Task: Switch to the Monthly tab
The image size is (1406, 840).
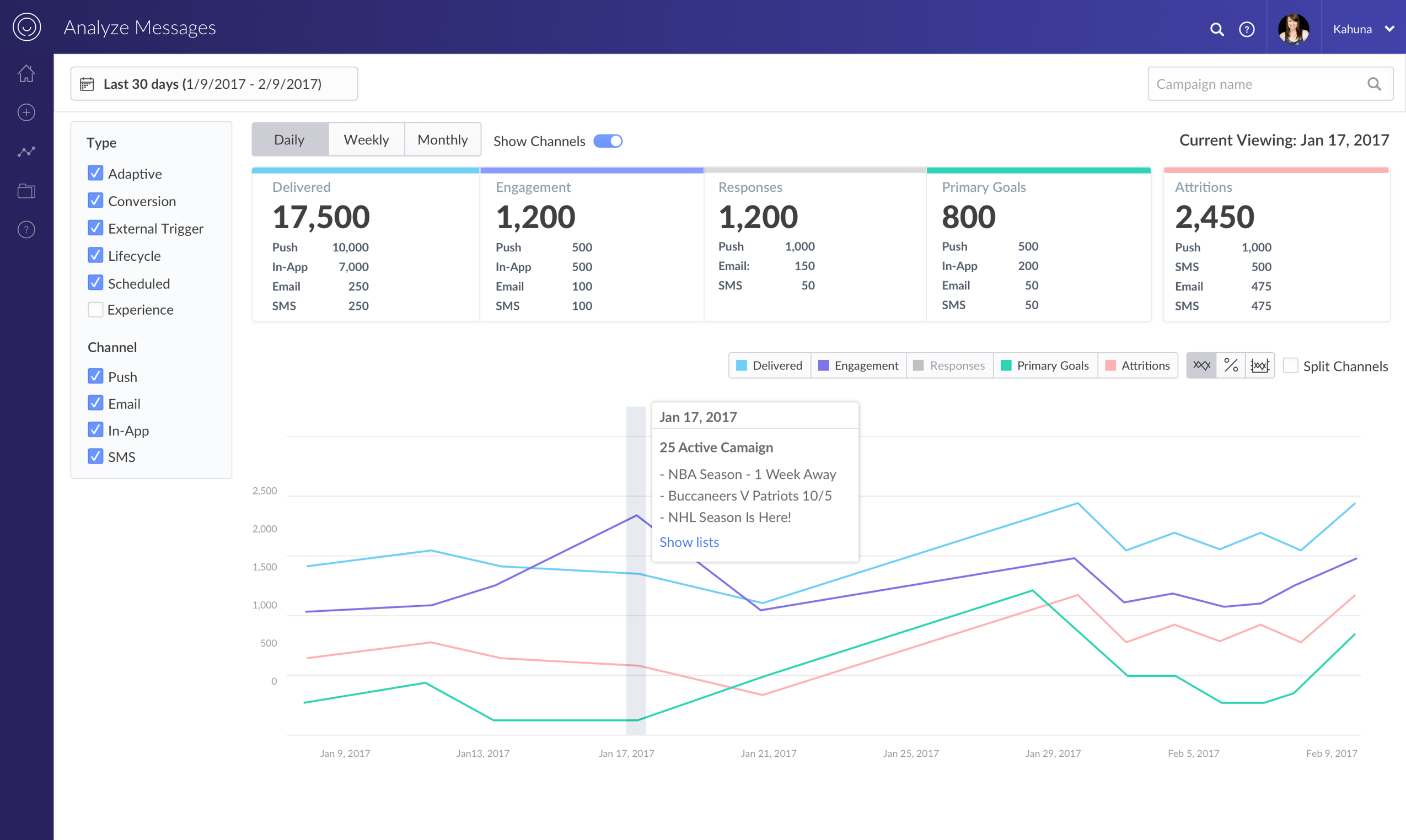Action: click(x=442, y=139)
